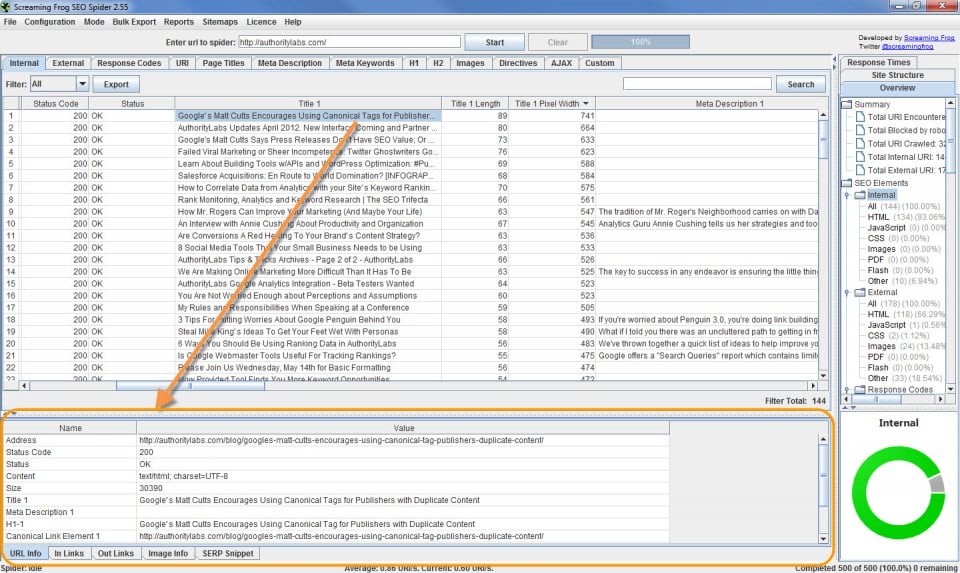This screenshot has height=573, width=960.
Task: Open the Directives tab
Action: click(x=518, y=63)
